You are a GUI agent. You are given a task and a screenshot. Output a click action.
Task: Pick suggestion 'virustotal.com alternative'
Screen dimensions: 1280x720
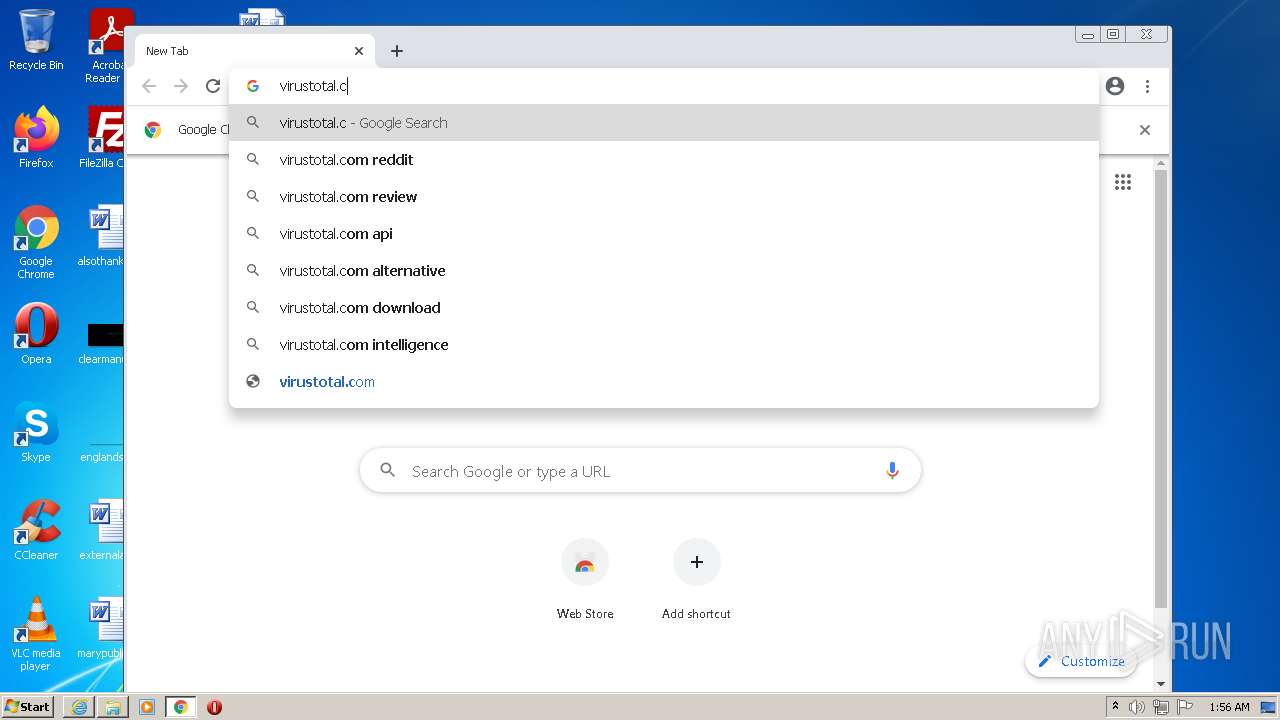pos(664,271)
